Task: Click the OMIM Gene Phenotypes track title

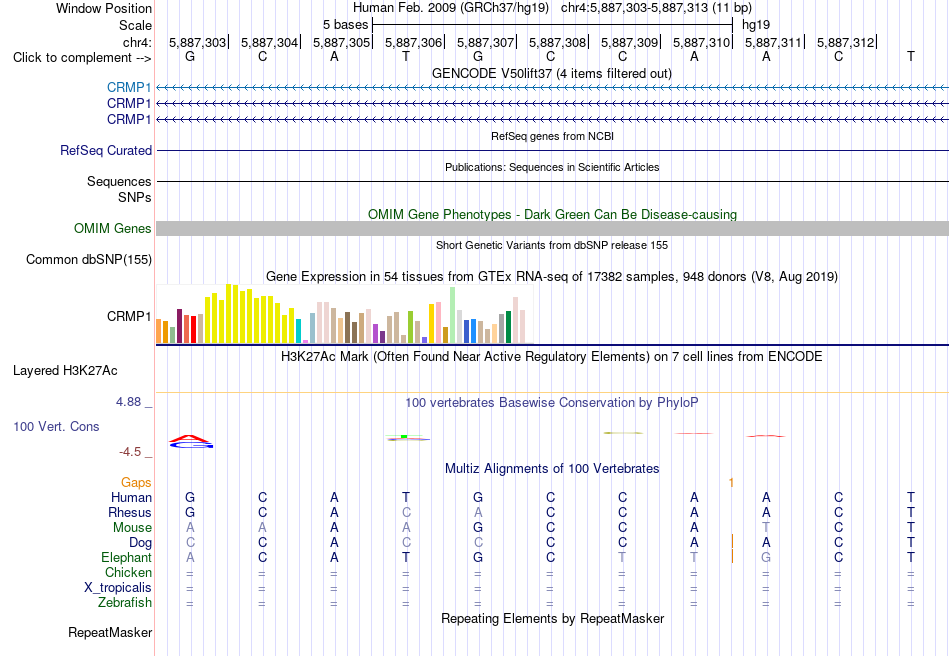Action: point(552,214)
